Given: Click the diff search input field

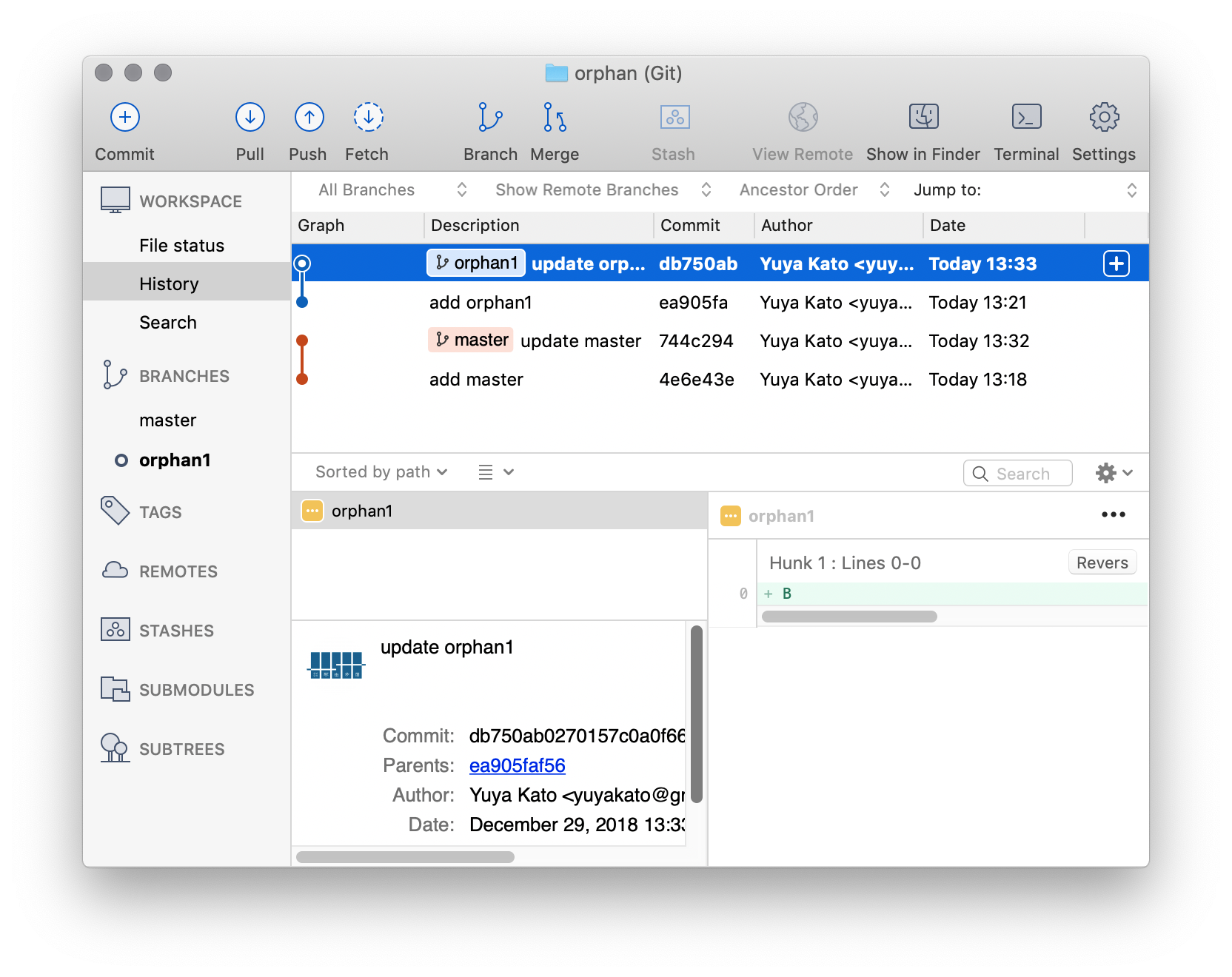Looking at the screenshot, I should [1018, 473].
